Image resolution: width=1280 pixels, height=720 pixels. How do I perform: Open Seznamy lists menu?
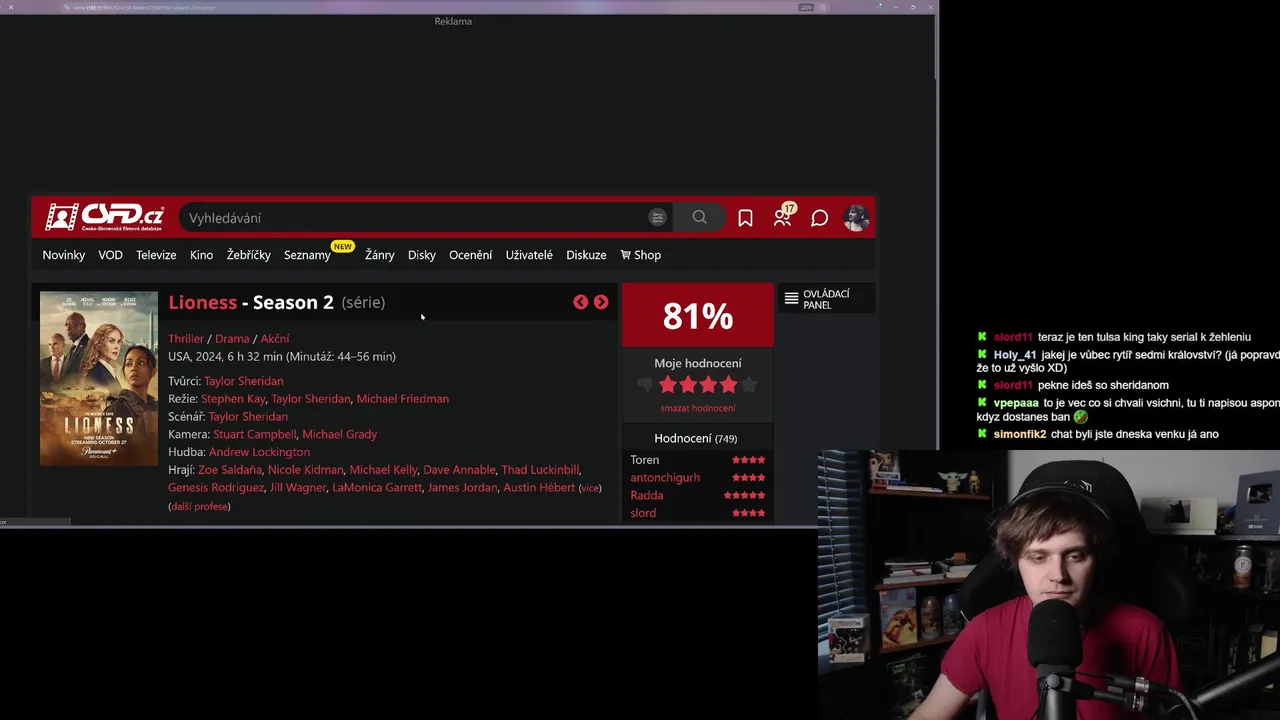click(307, 255)
